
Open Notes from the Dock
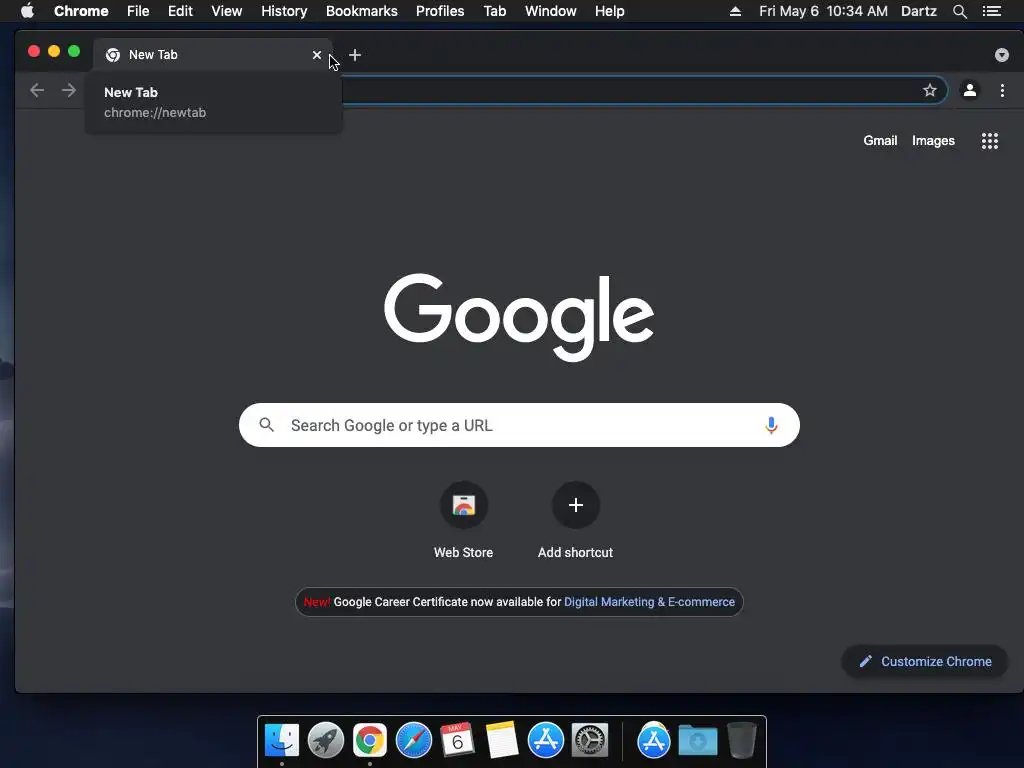(x=502, y=740)
